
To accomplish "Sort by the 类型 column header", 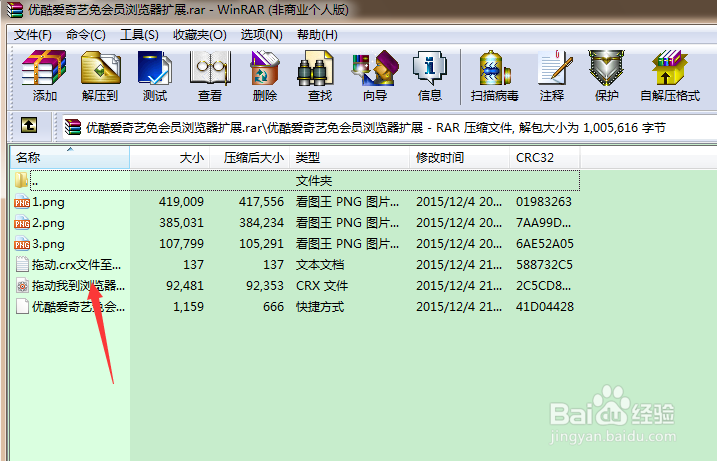I will pyautogui.click(x=350, y=157).
